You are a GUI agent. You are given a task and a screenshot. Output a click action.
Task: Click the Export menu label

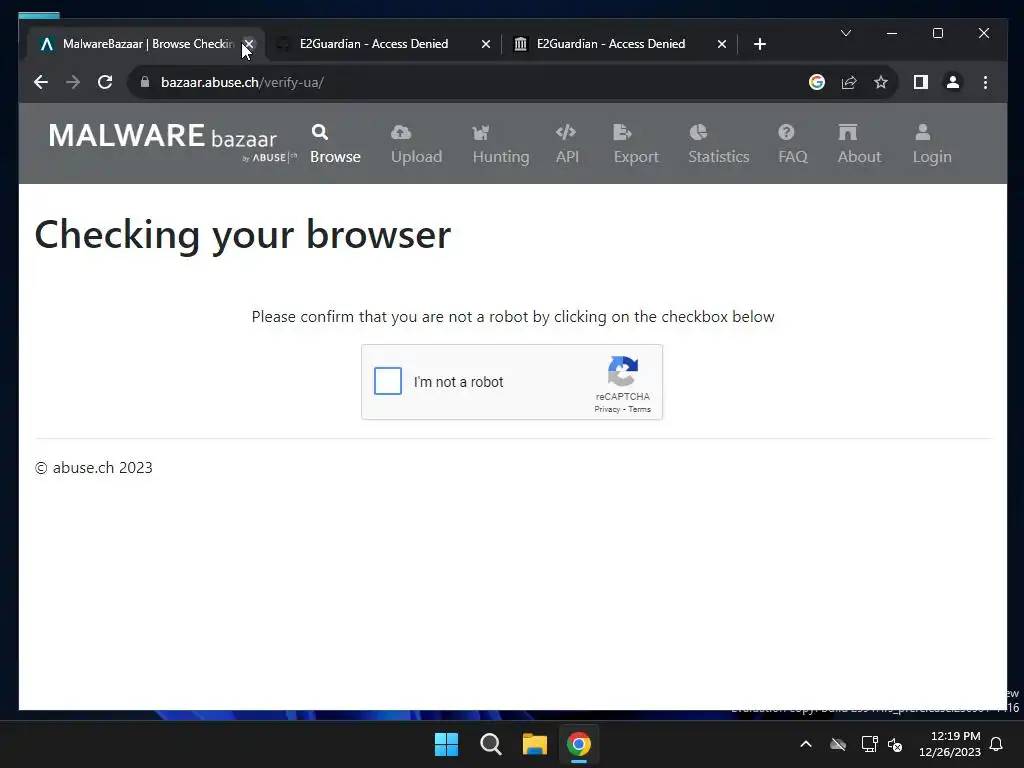(636, 157)
